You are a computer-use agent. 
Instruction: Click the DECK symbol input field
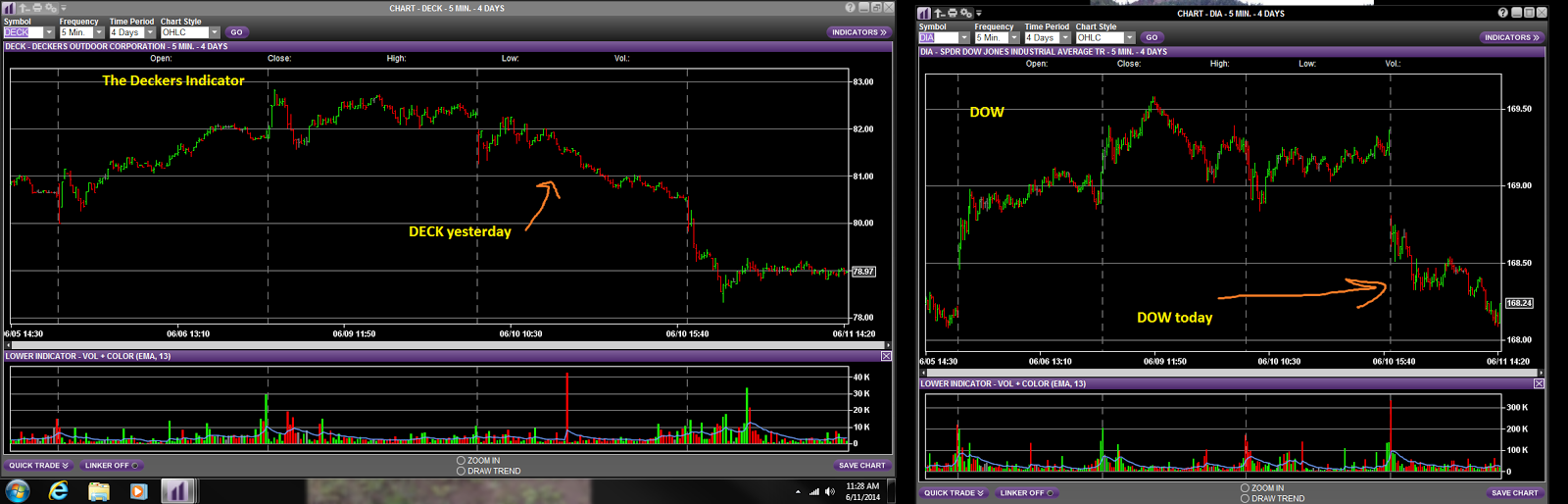pos(24,32)
